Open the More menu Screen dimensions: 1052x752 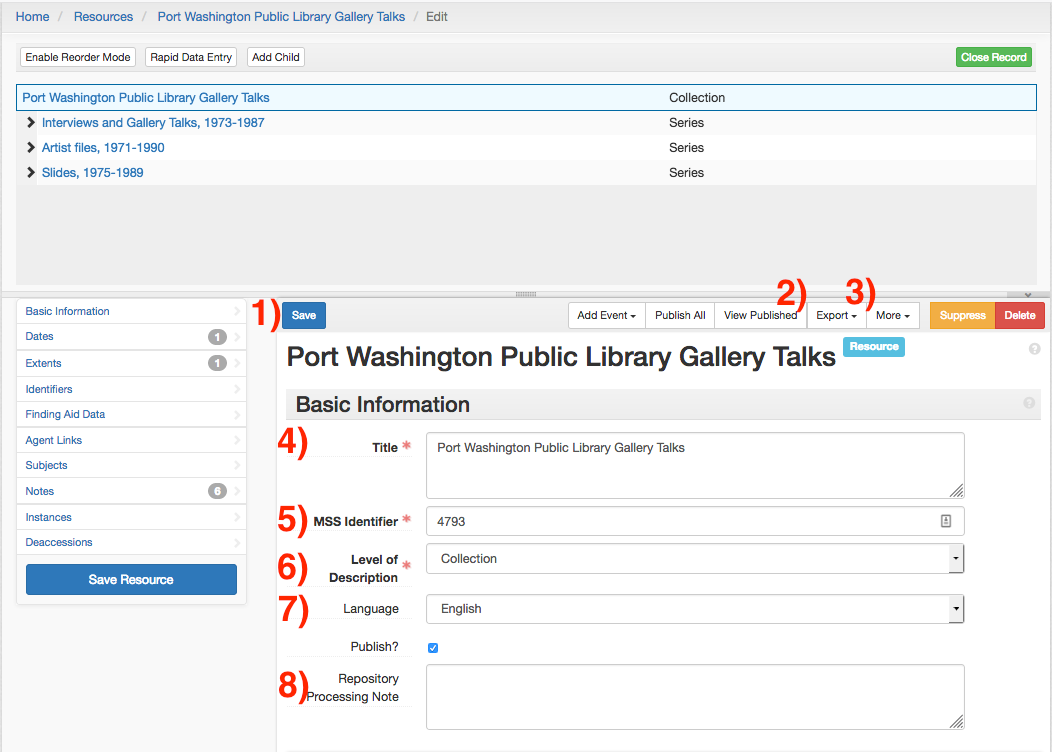[892, 316]
